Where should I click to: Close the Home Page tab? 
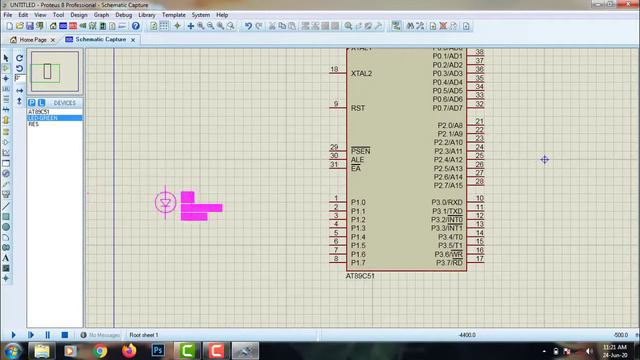tap(53, 40)
